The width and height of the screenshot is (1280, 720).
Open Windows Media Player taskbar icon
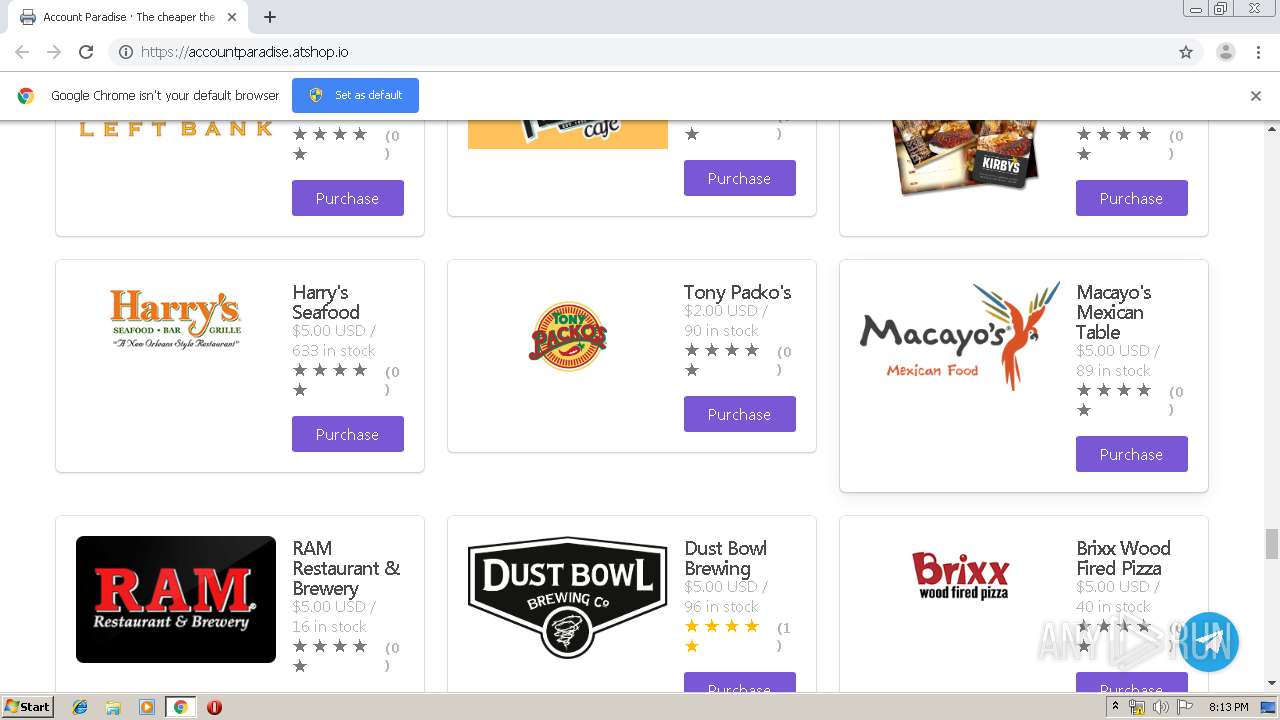coord(147,707)
